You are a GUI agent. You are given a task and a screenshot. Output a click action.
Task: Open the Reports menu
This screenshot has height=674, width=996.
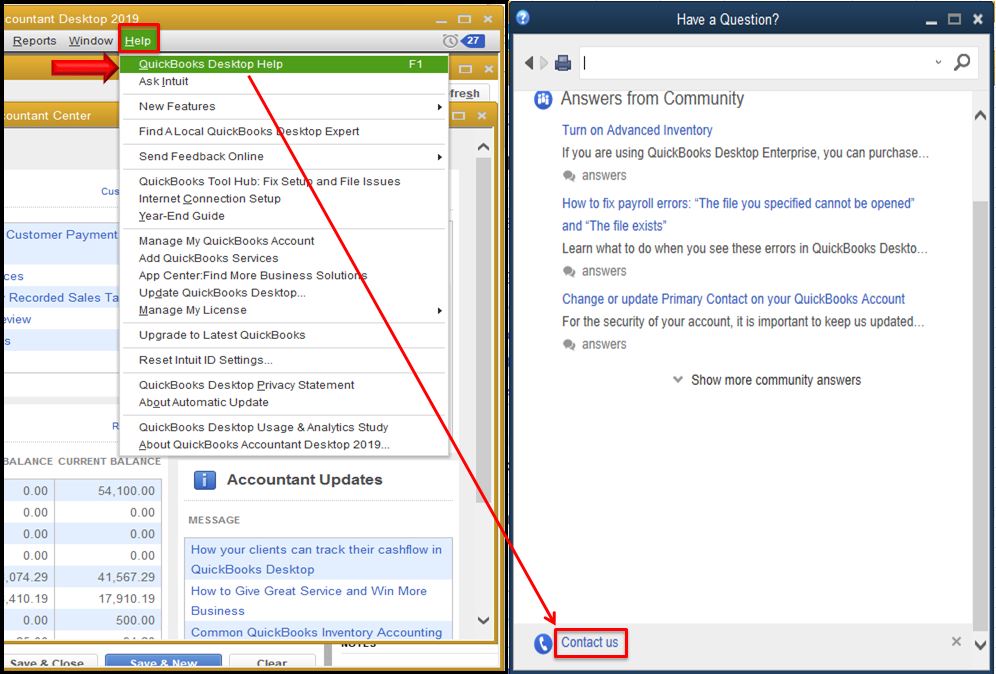click(34, 41)
